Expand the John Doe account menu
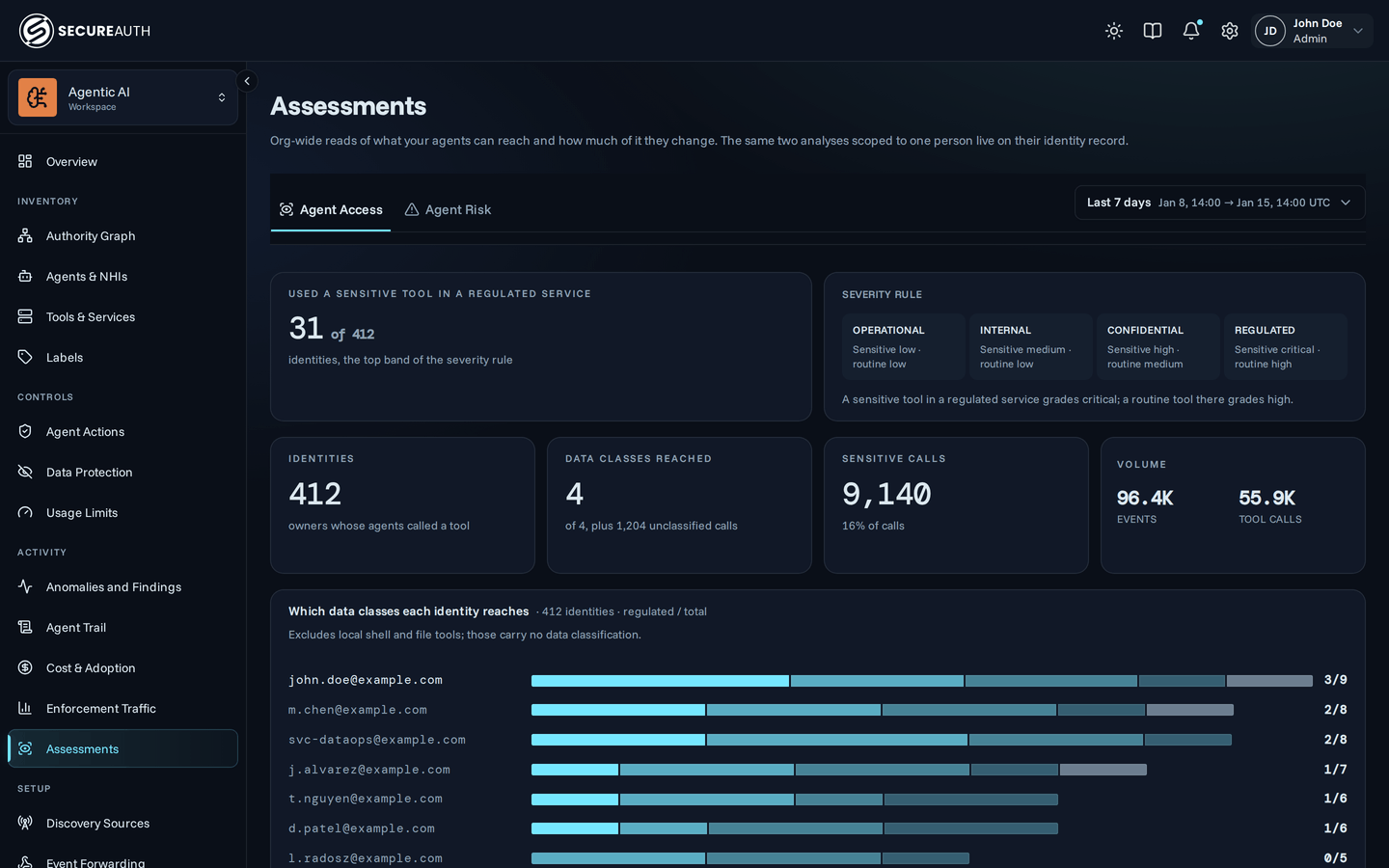Viewport: 1389px width, 868px height. point(1313,31)
